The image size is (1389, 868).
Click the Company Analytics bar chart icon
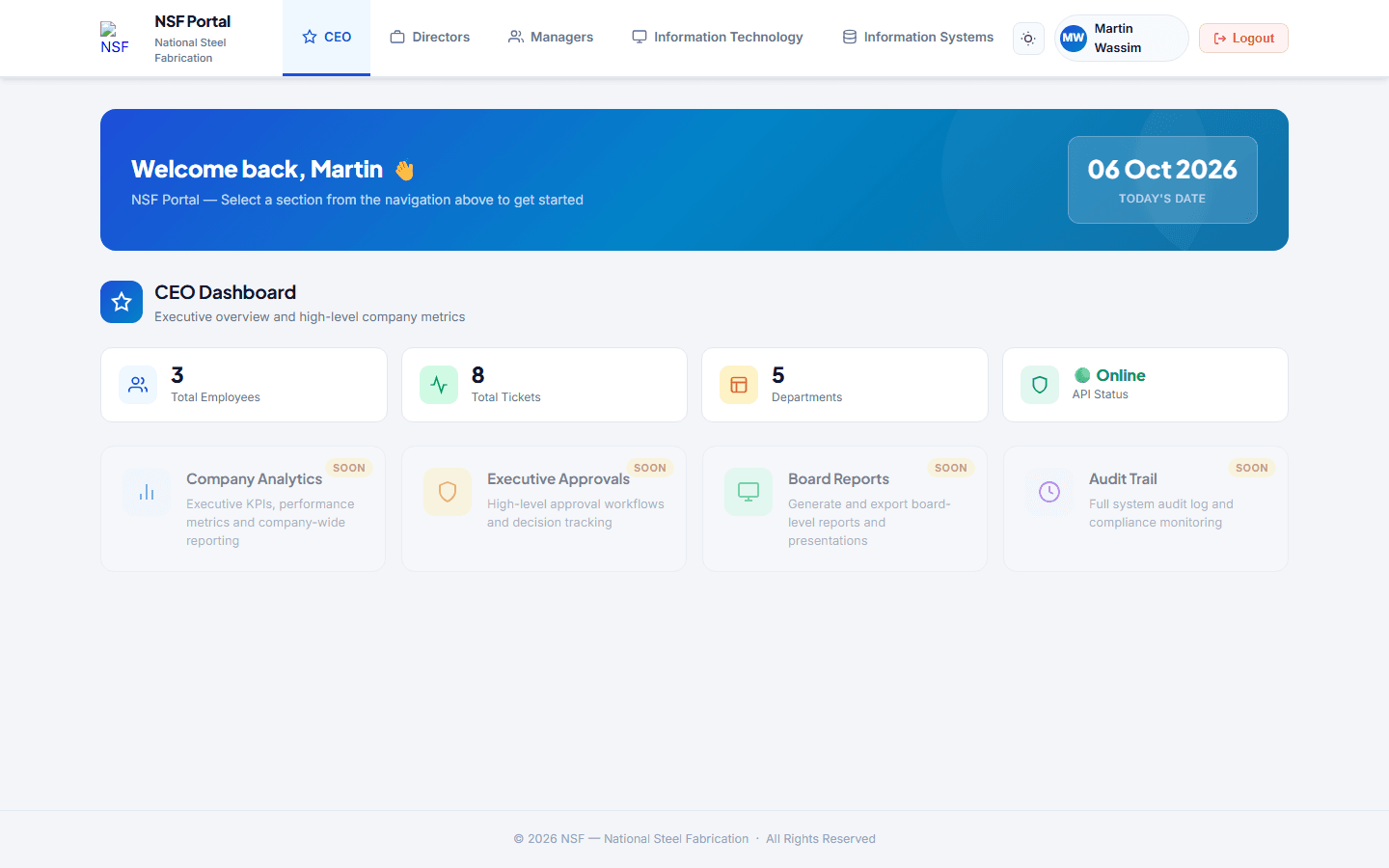coord(147,492)
